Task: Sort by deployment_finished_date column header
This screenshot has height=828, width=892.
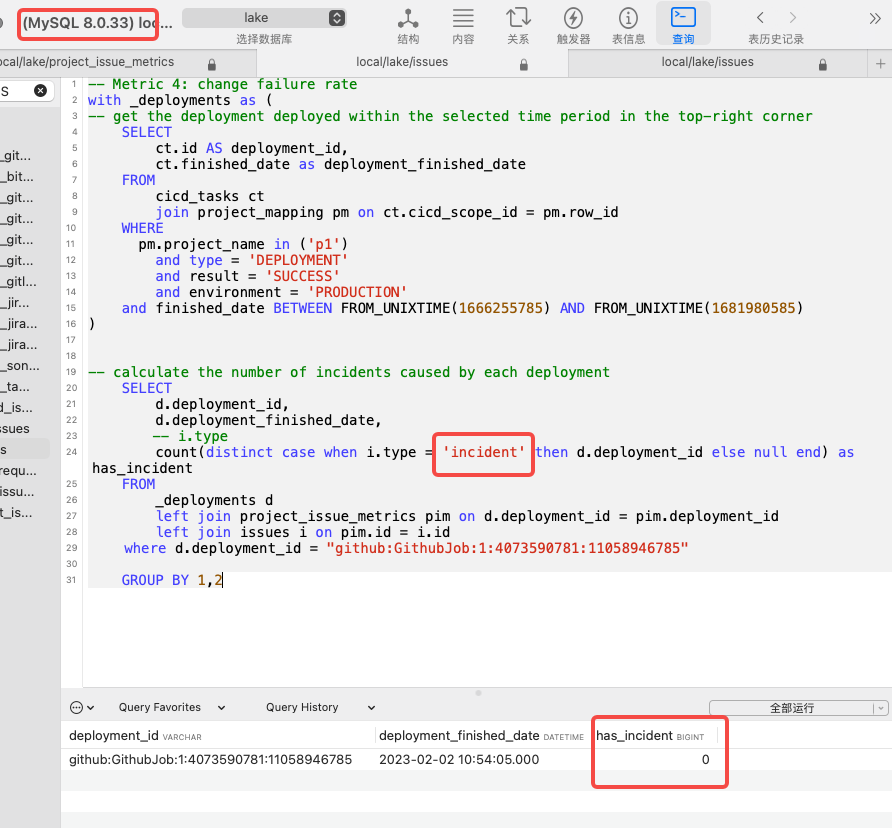Action: point(481,736)
